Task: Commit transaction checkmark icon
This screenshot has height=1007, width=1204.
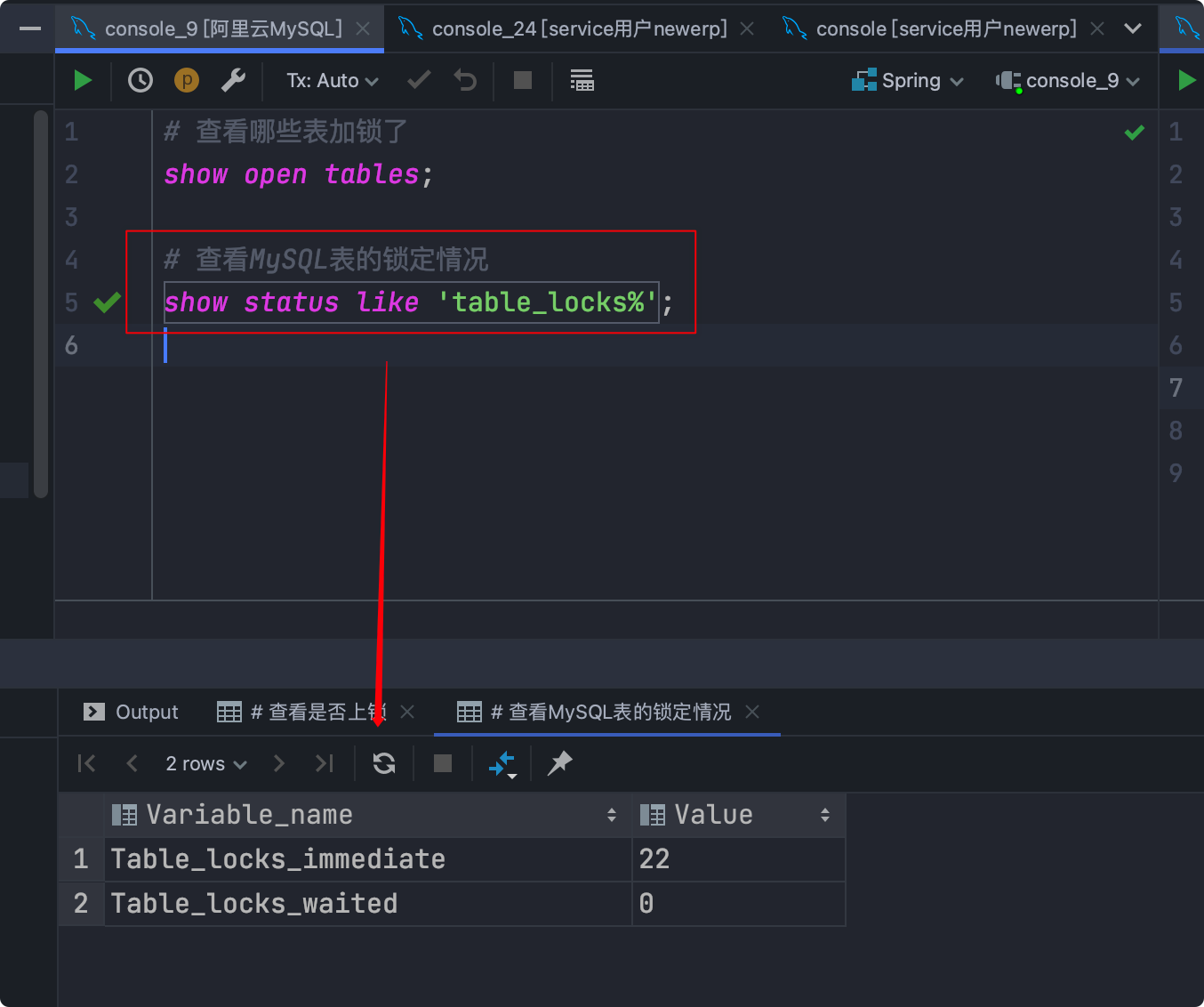Action: point(419,81)
